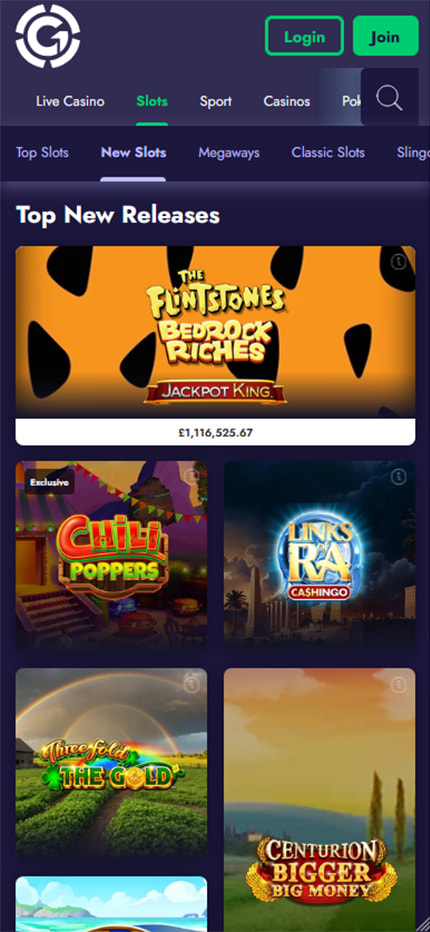Click the Grosvenor G logo icon
This screenshot has width=430, height=932.
click(48, 36)
